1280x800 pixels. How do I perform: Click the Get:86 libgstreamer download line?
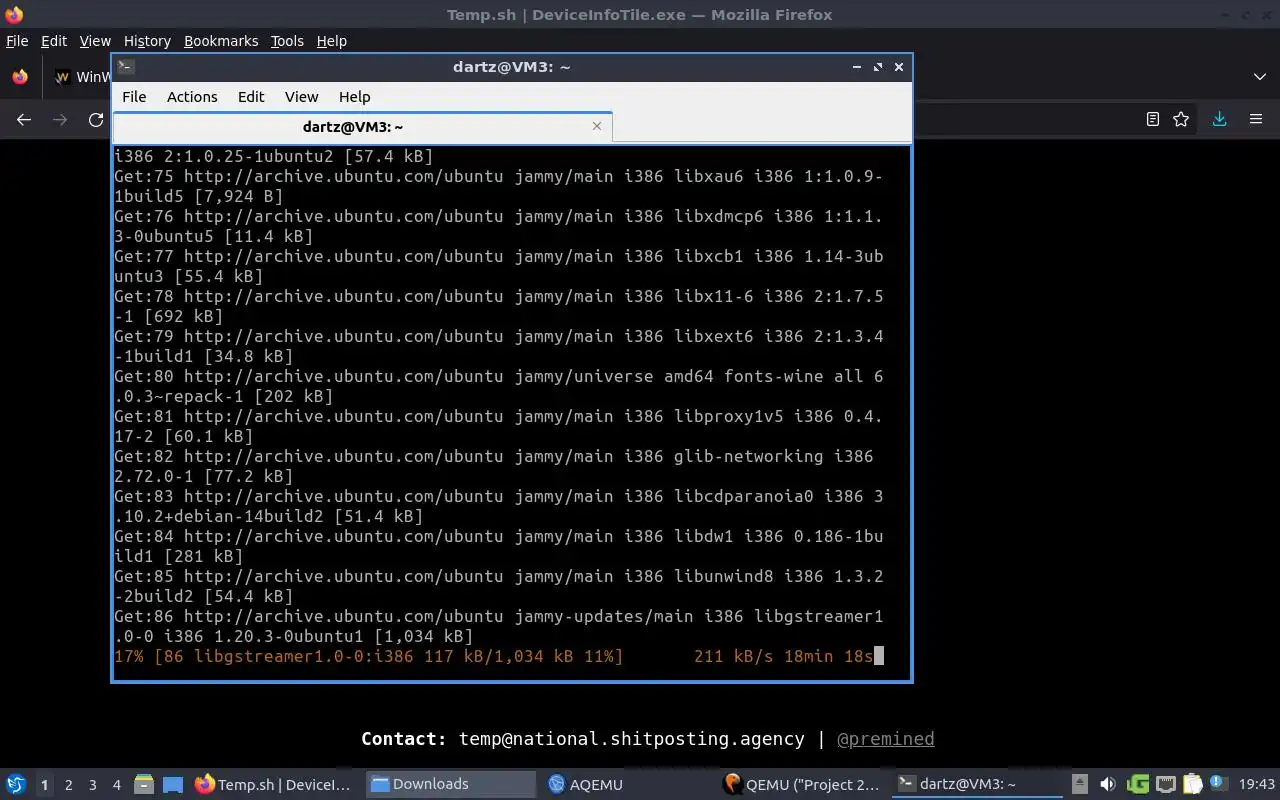(498, 626)
